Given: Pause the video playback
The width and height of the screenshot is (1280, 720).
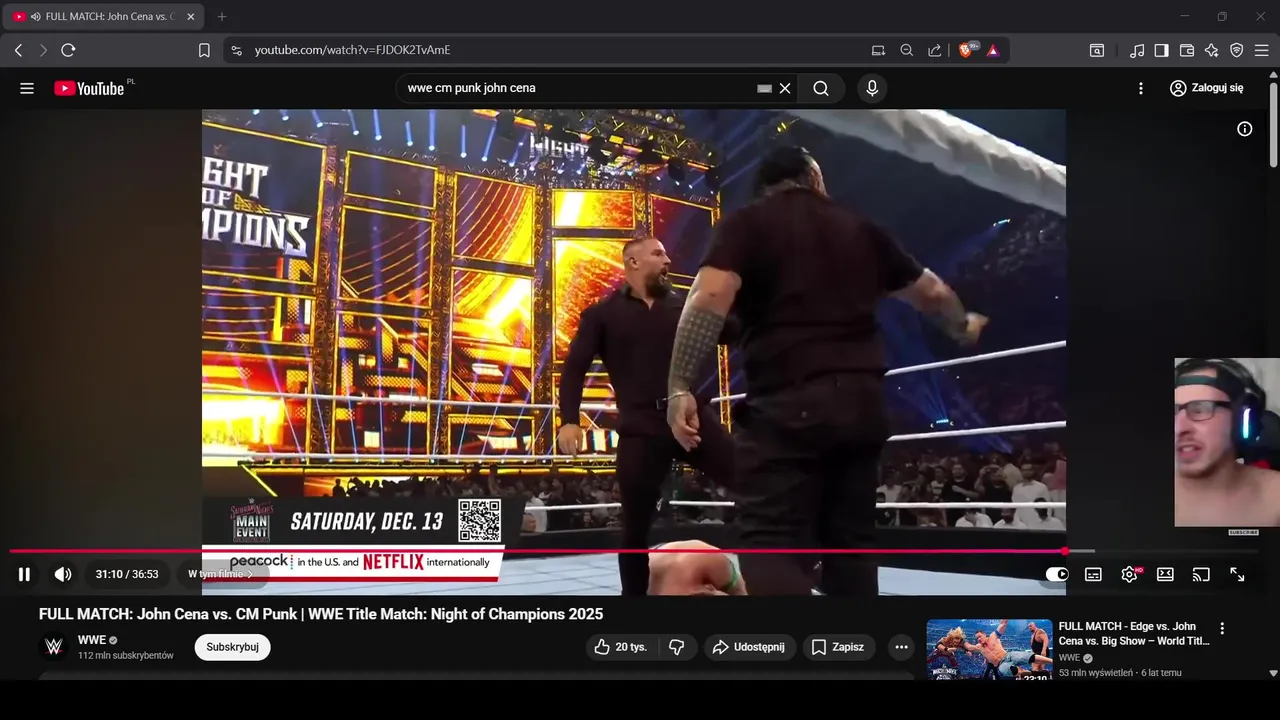Looking at the screenshot, I should click(x=24, y=574).
